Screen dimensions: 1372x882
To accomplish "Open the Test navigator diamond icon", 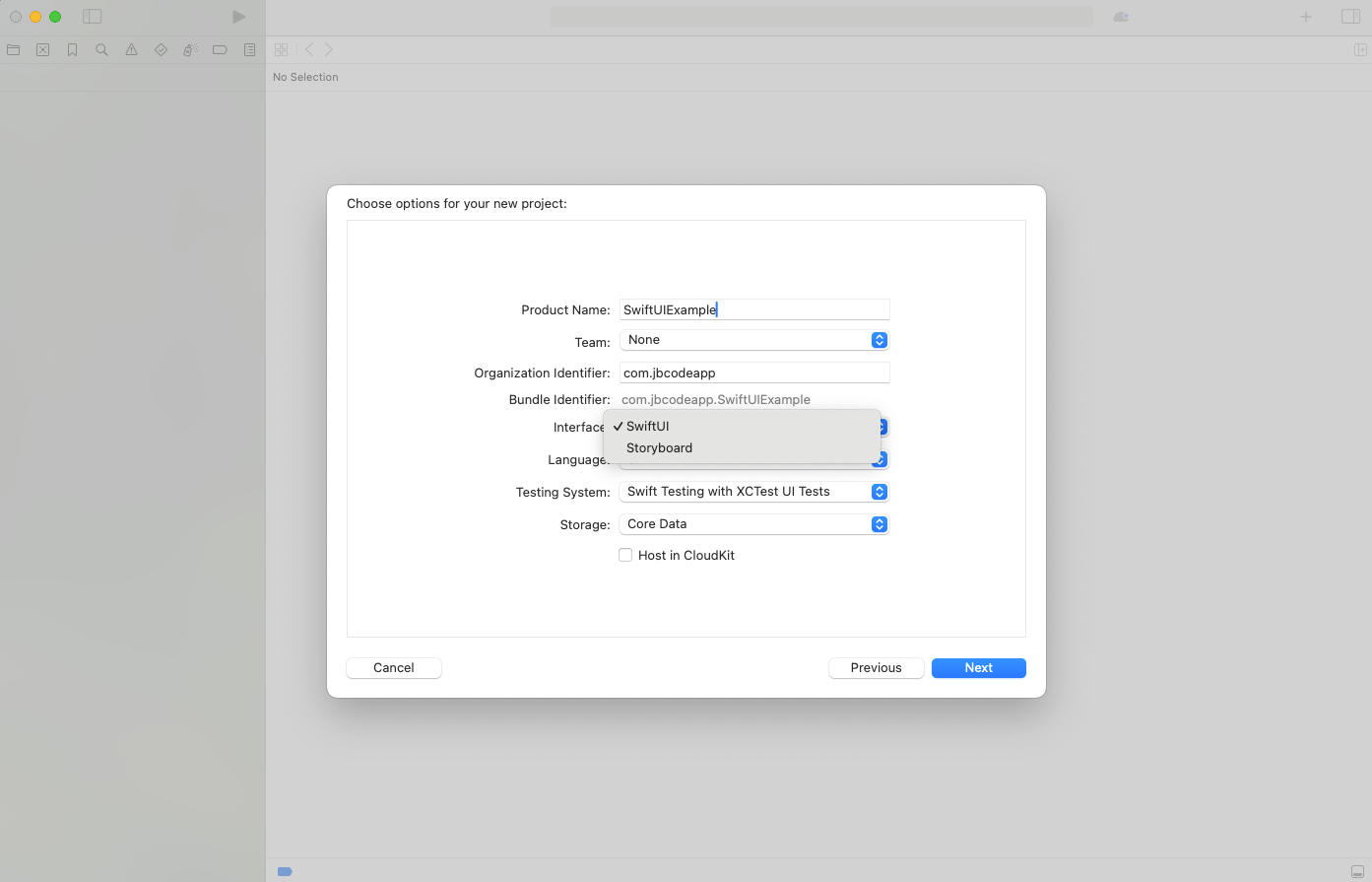I will (161, 49).
